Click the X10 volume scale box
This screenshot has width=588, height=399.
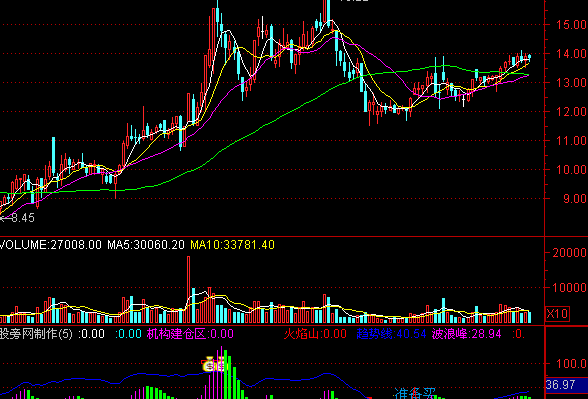pyautogui.click(x=557, y=314)
